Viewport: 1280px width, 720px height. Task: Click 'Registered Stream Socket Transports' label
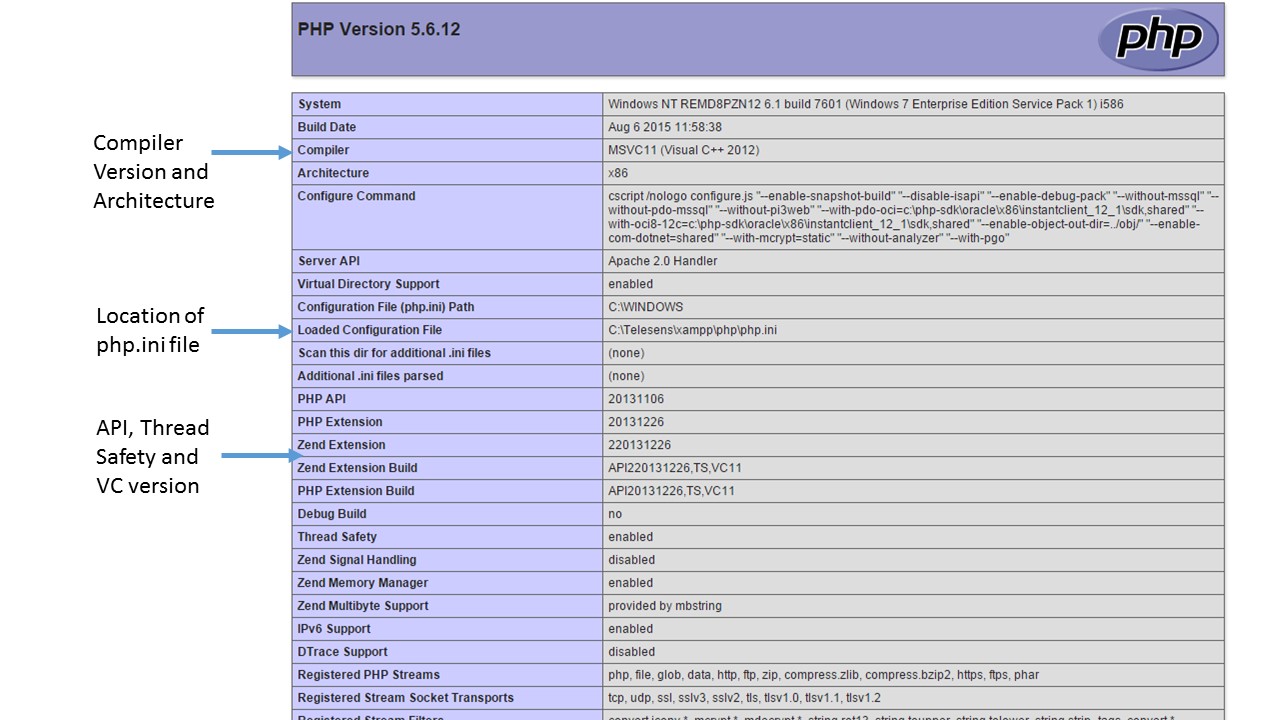point(405,698)
